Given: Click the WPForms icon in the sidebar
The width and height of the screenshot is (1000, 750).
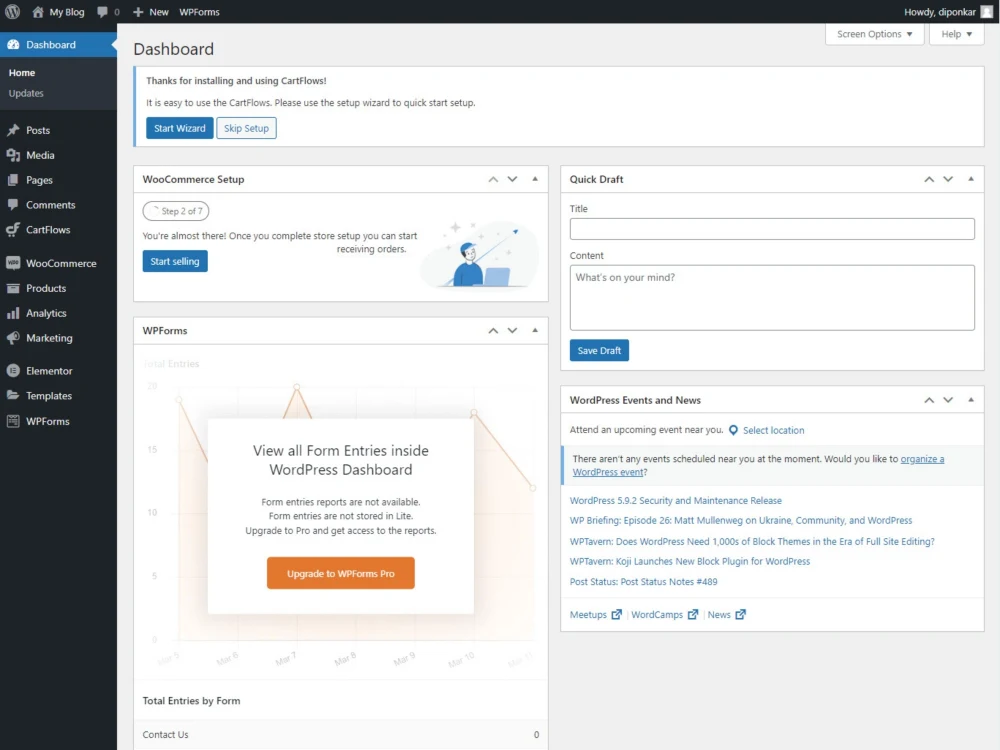Looking at the screenshot, I should click(13, 421).
